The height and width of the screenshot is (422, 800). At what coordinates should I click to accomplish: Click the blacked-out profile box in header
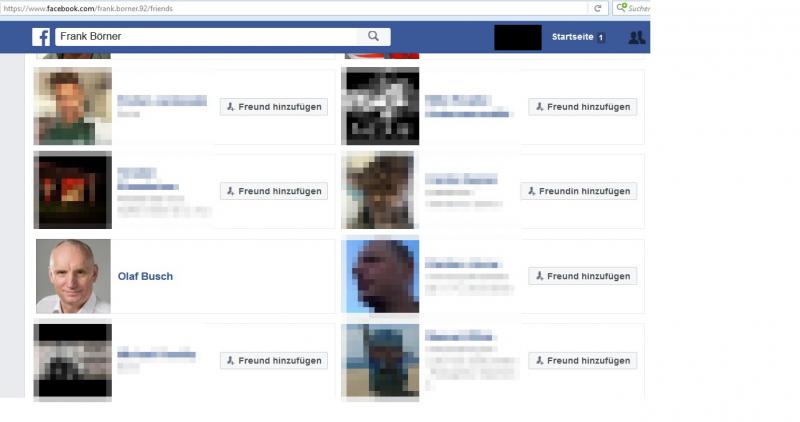[x=518, y=38]
